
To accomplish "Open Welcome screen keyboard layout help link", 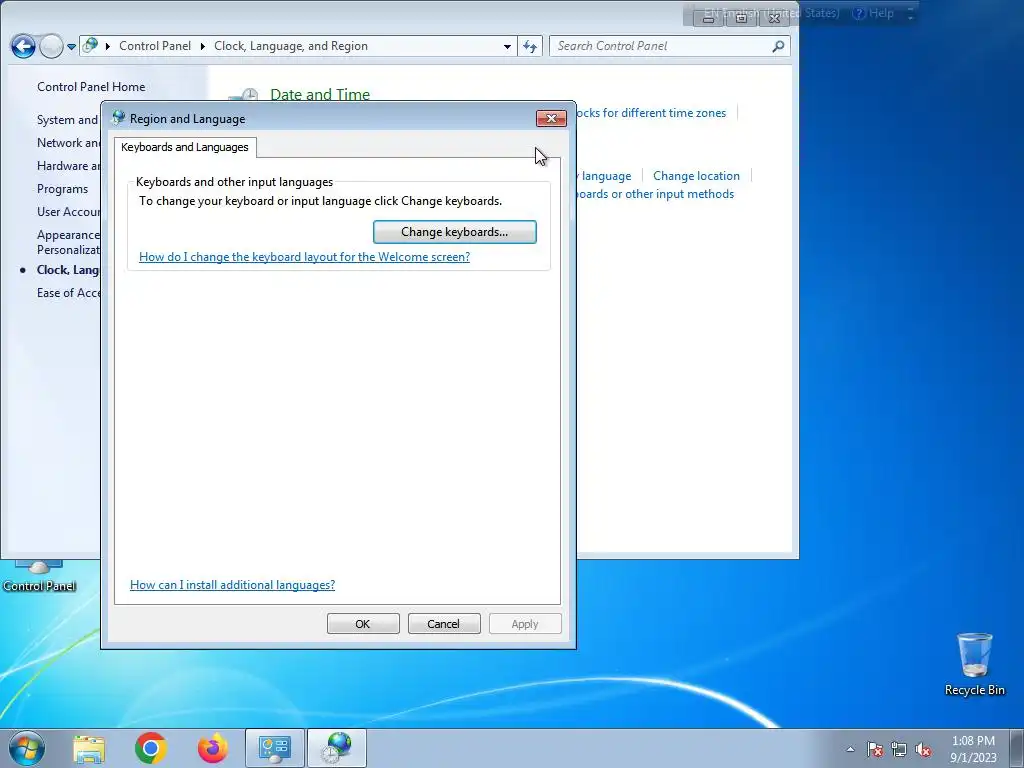I will coord(304,257).
